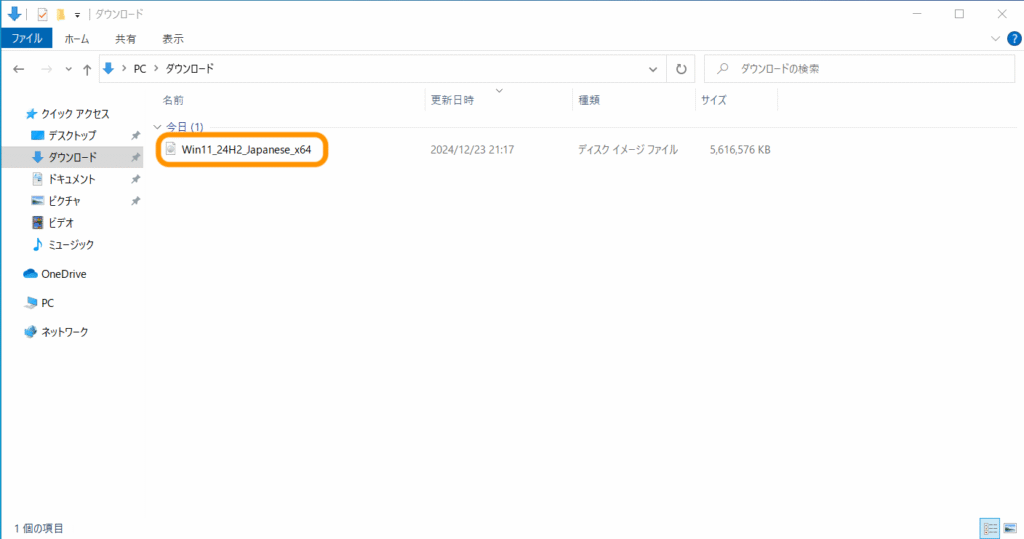Click the disk image file icon

click(x=170, y=149)
